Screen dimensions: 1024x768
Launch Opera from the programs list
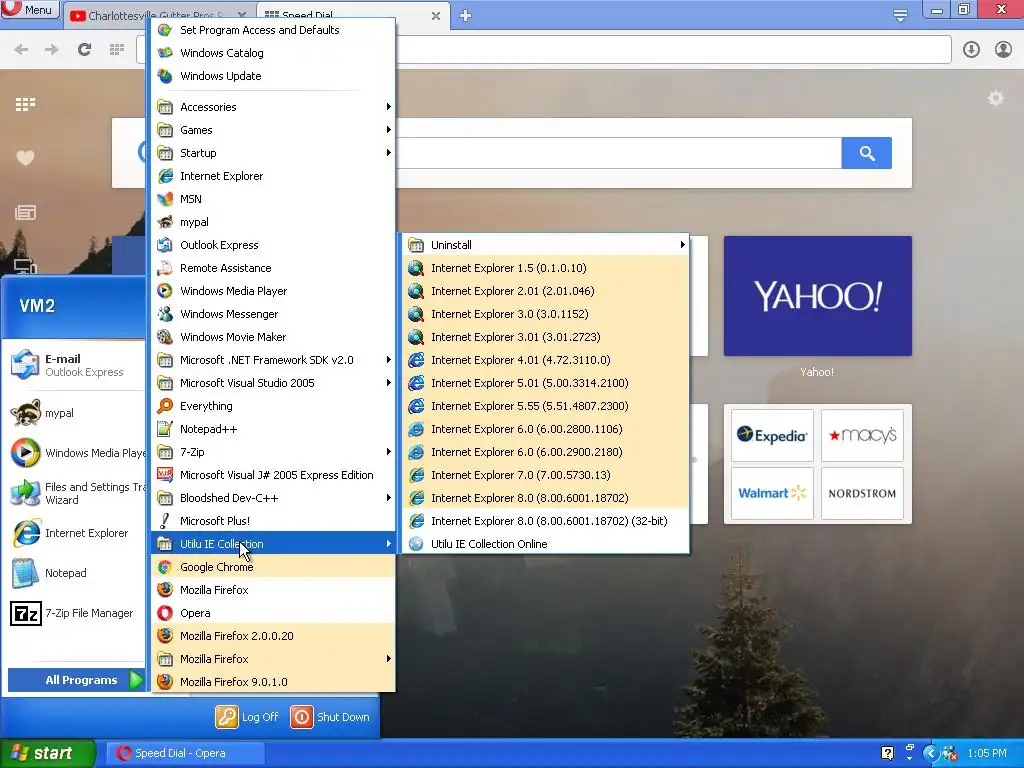click(x=273, y=613)
